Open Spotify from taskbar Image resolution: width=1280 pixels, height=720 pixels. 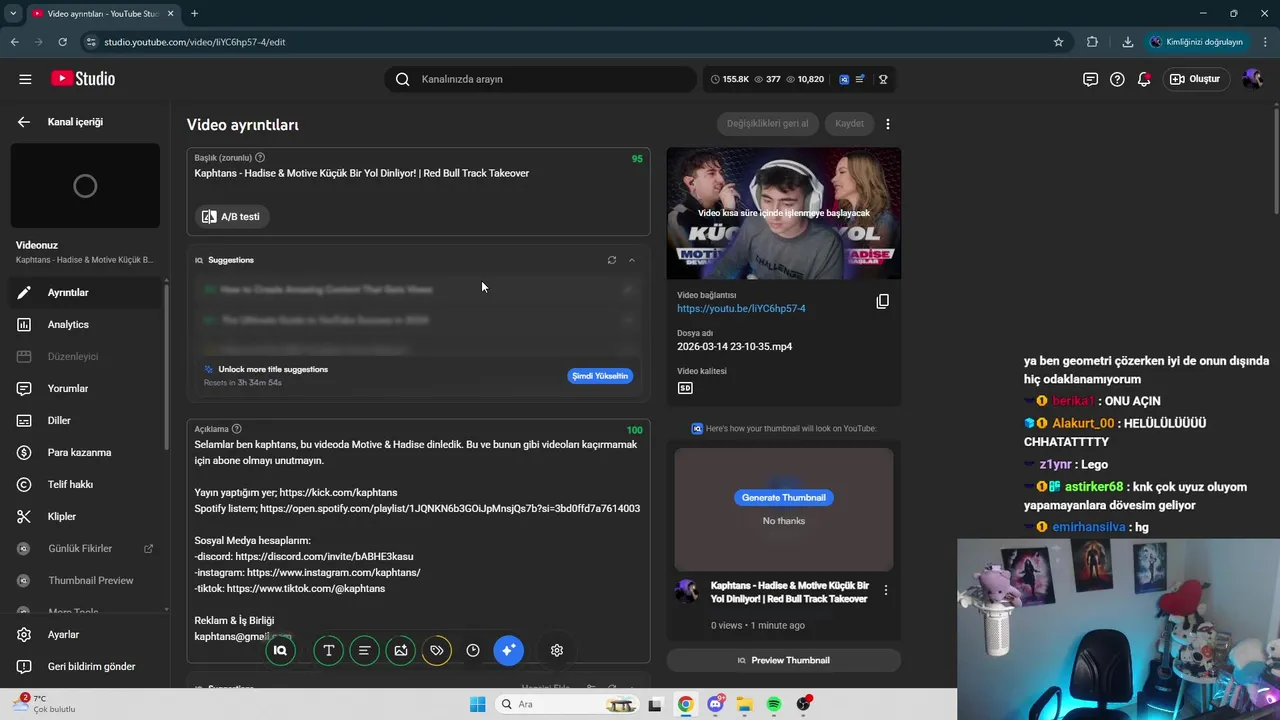[x=774, y=704]
